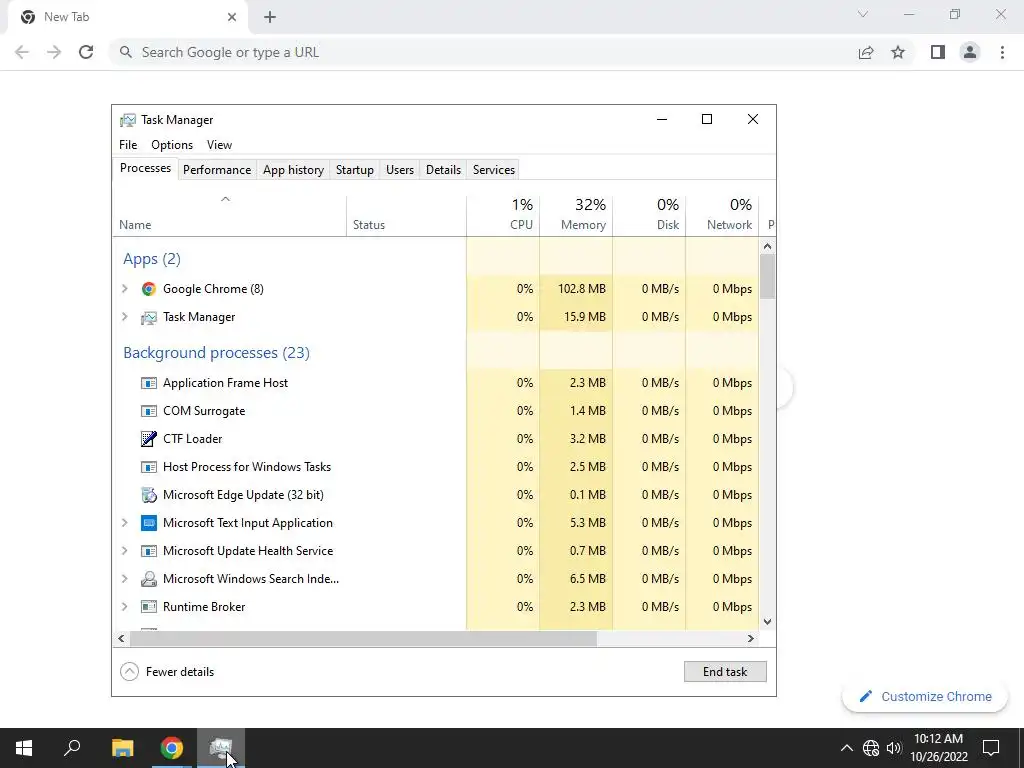Click Microsoft Windows Search Indexer icon

click(149, 579)
